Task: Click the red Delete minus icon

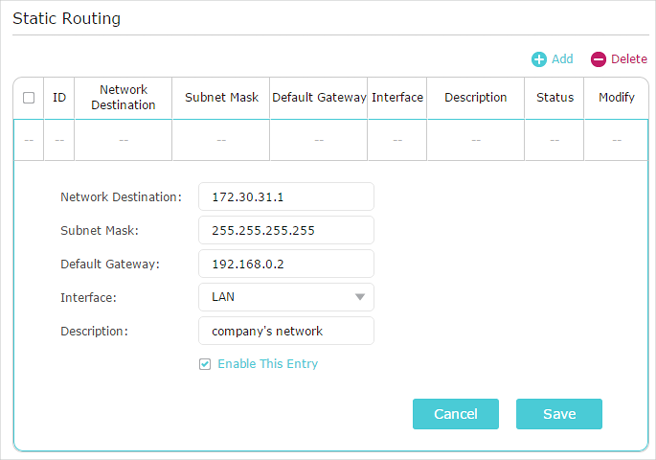Action: (x=599, y=59)
